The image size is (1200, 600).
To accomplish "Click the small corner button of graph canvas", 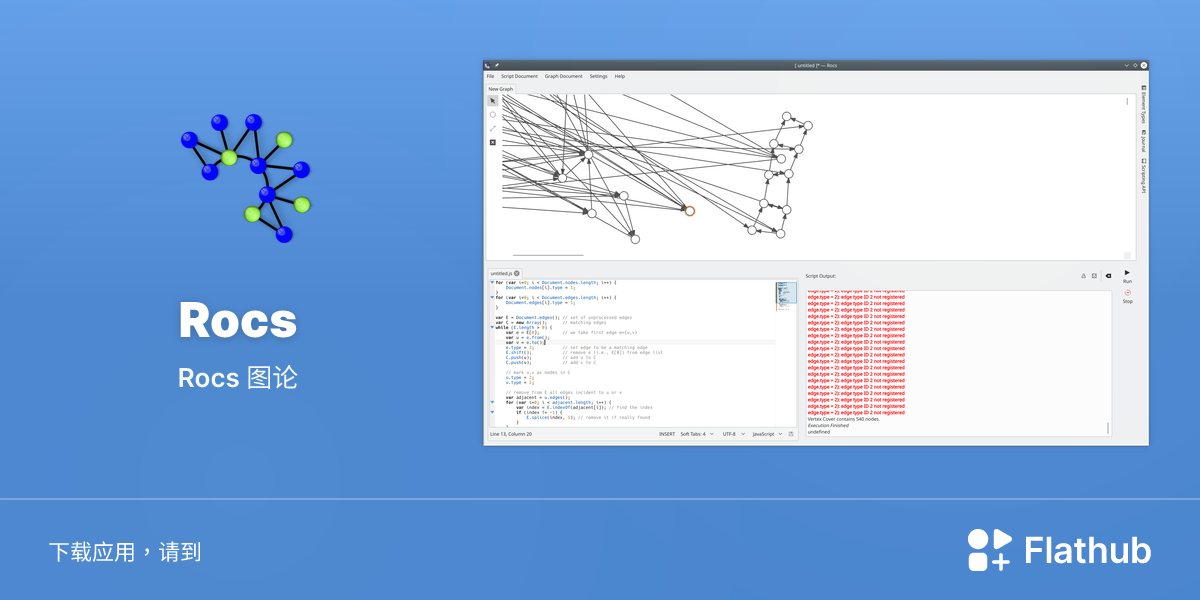I will 1127,256.
